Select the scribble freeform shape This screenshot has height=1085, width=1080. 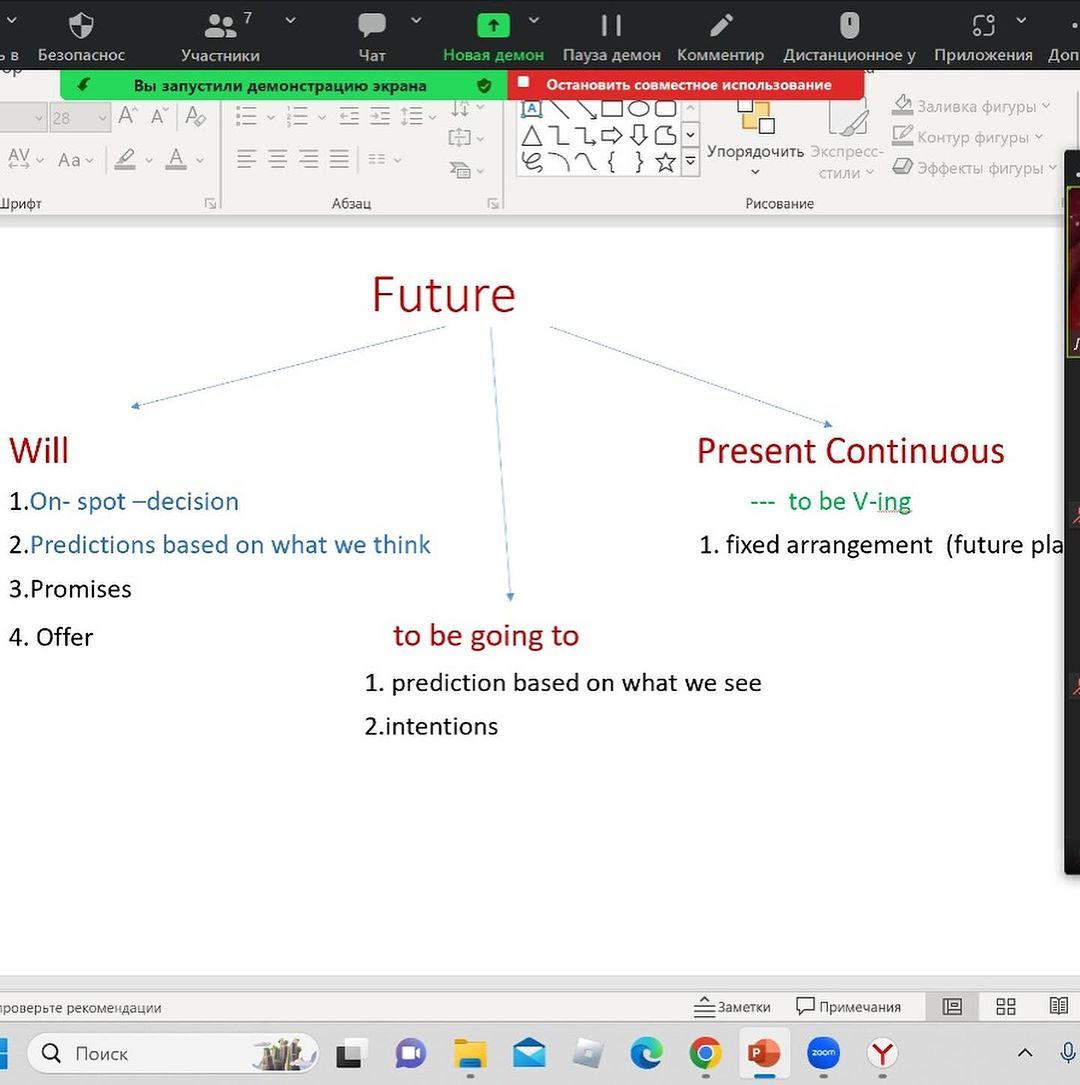coord(531,163)
